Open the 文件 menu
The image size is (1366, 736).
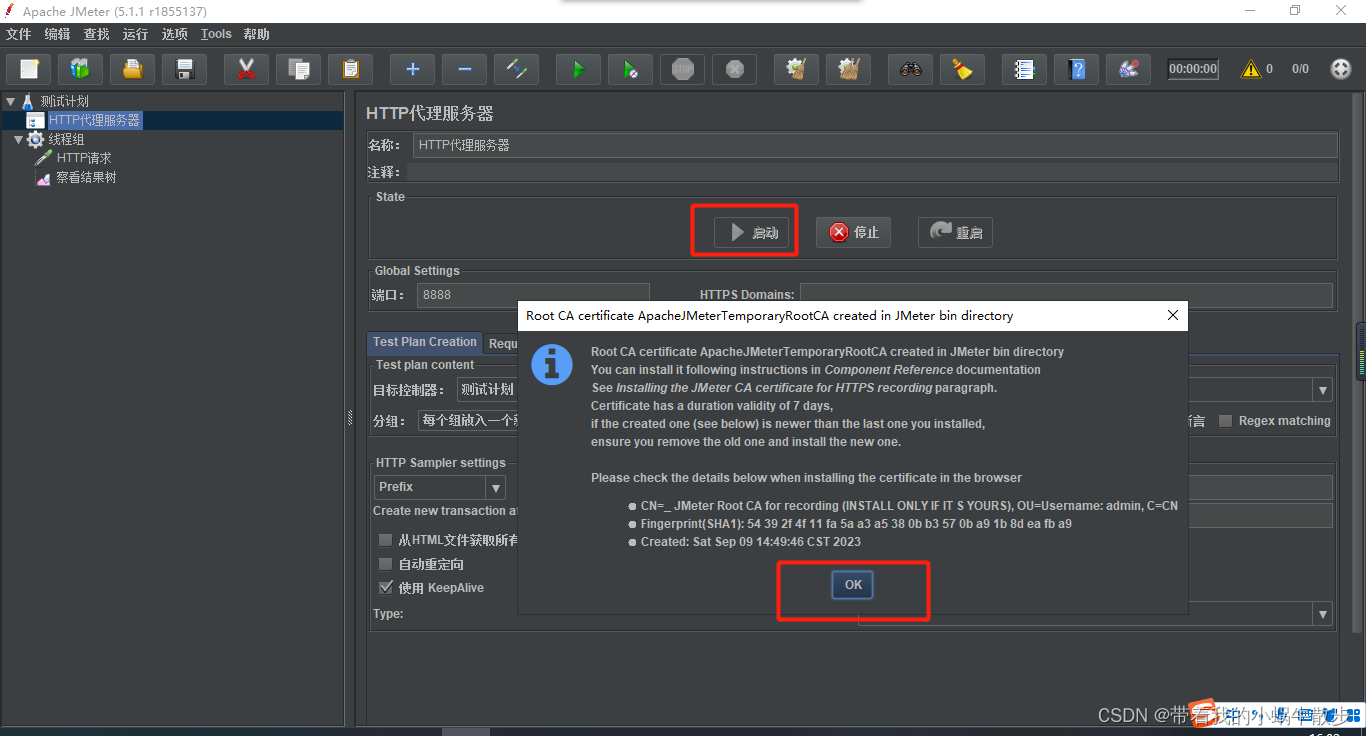pos(18,34)
